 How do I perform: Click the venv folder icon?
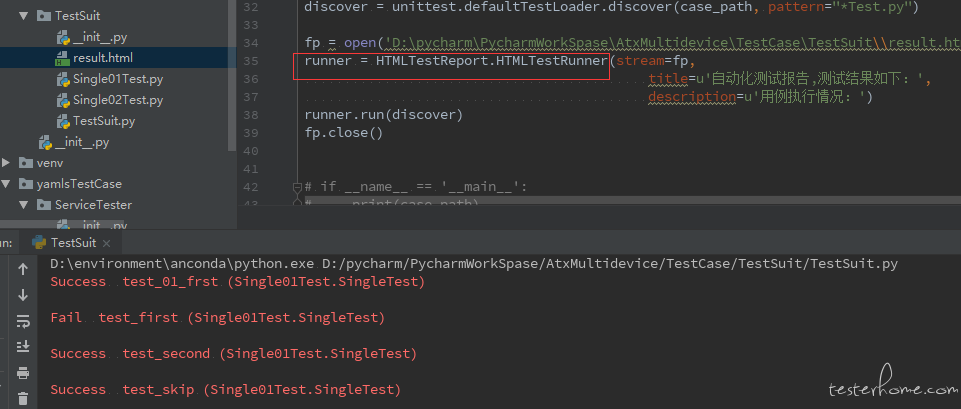click(26, 163)
